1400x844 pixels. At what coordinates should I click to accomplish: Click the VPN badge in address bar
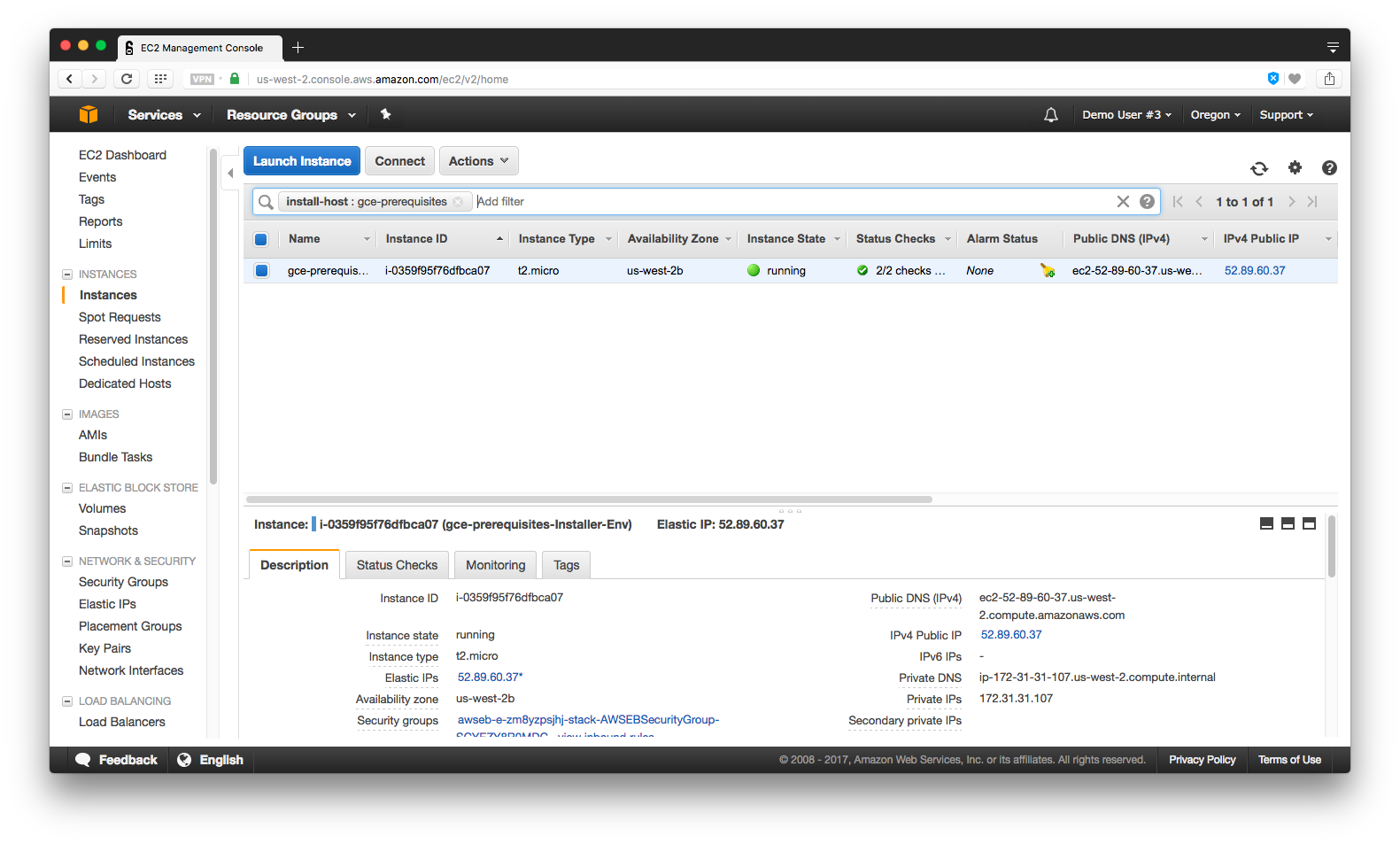(202, 79)
